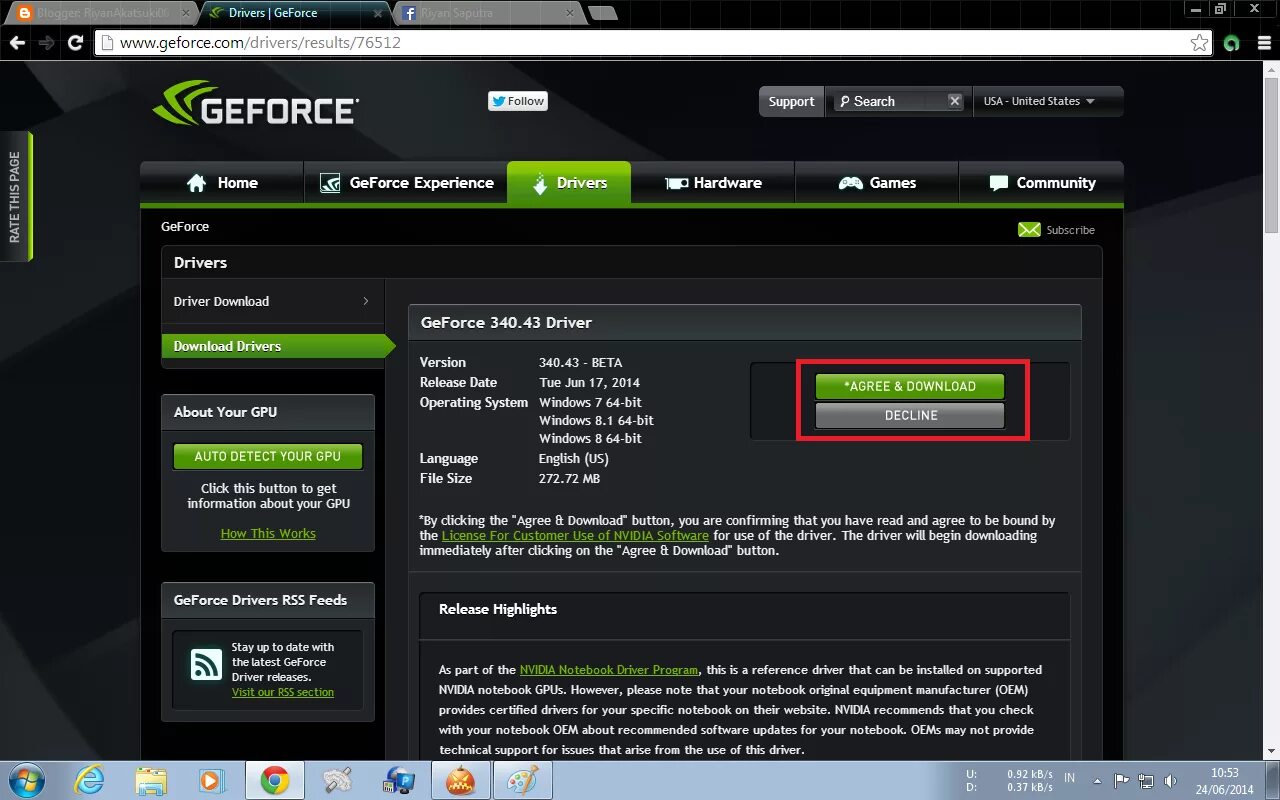
Task: Open the How This Works link
Action: tap(268, 534)
